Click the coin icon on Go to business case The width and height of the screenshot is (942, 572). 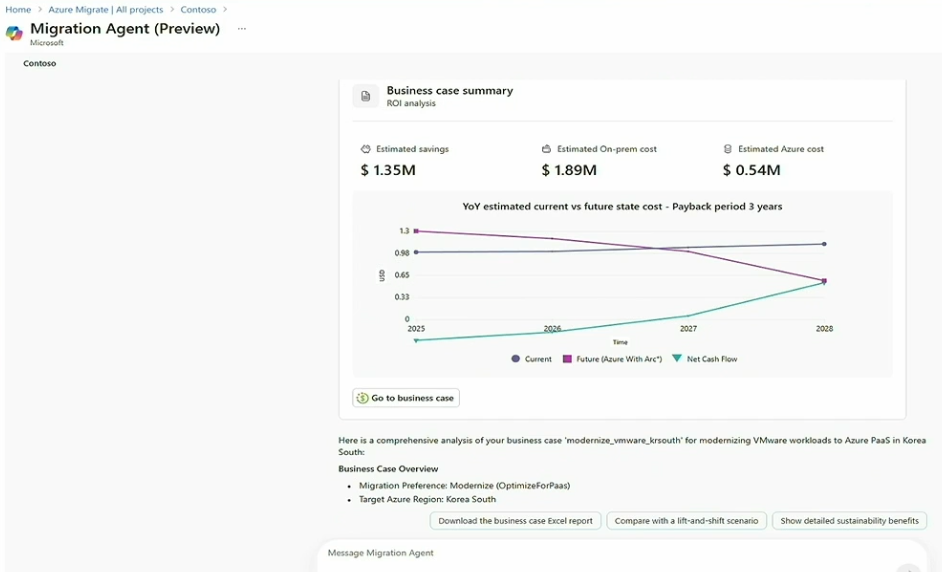click(362, 398)
